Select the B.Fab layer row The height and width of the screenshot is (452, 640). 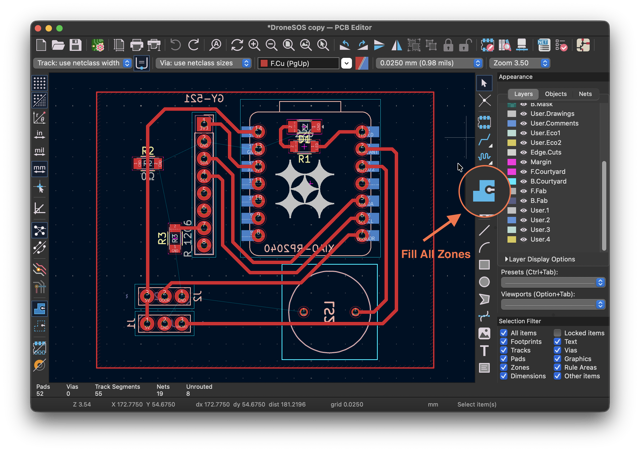pyautogui.click(x=553, y=200)
